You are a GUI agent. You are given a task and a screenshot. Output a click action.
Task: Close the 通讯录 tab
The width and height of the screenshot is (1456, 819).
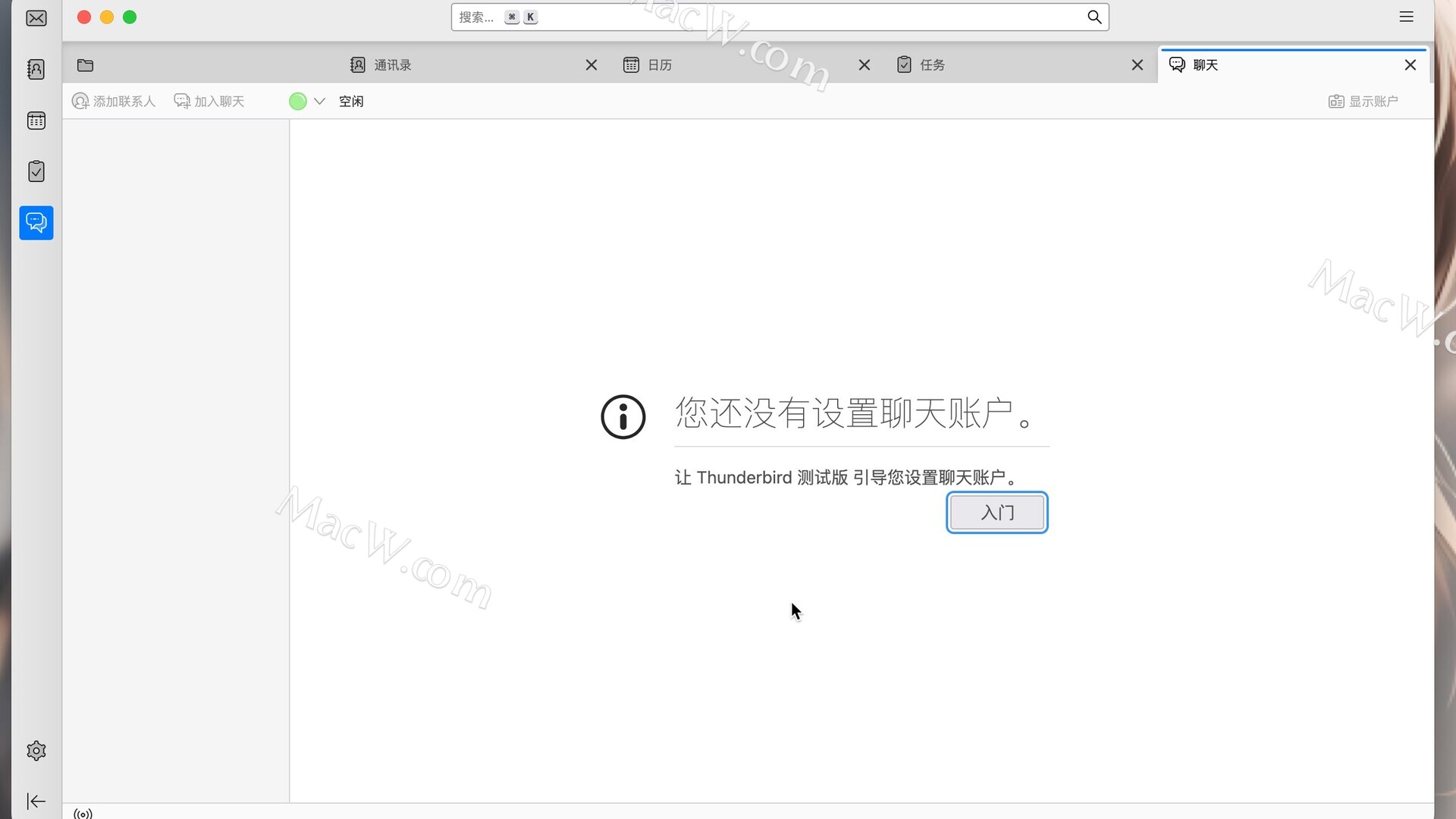pos(591,65)
